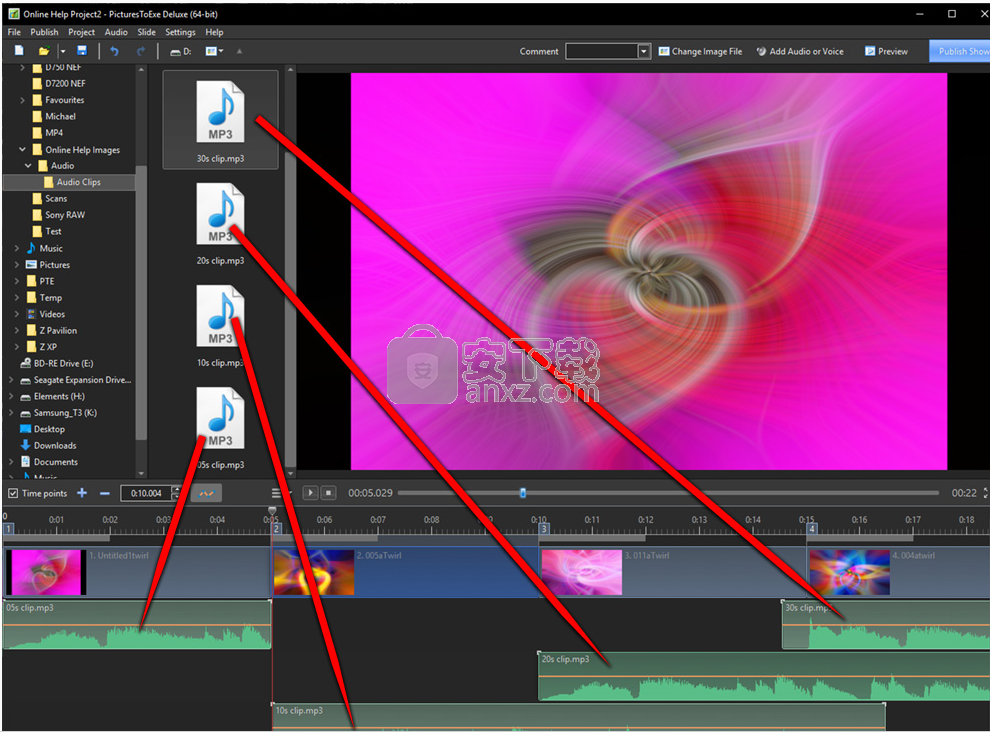The width and height of the screenshot is (990, 732).
Task: Select the 20s clip.mp3 audio track
Action: point(764,676)
